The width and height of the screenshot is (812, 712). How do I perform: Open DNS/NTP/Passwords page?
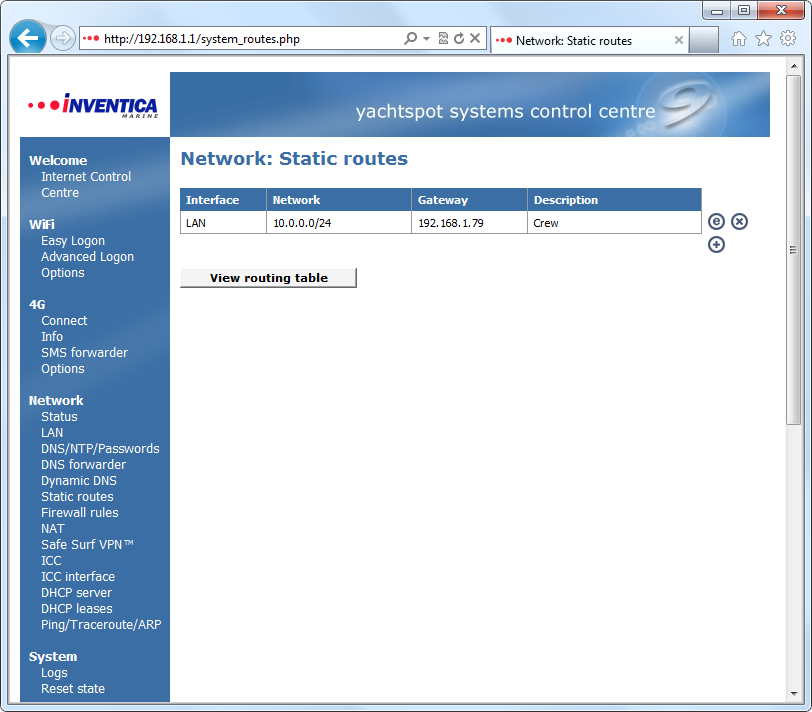pos(100,449)
